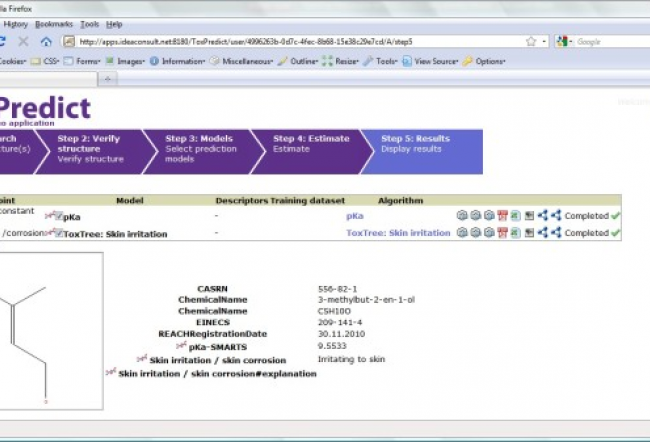Click the third hexagon icon in the pKa row
Image resolution: width=650 pixels, height=442 pixels.
(489, 215)
